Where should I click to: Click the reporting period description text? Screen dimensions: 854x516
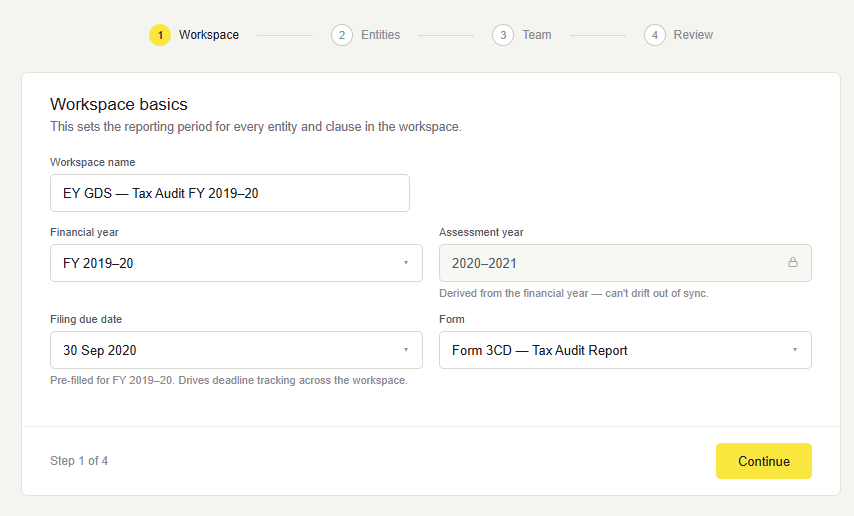(255, 127)
